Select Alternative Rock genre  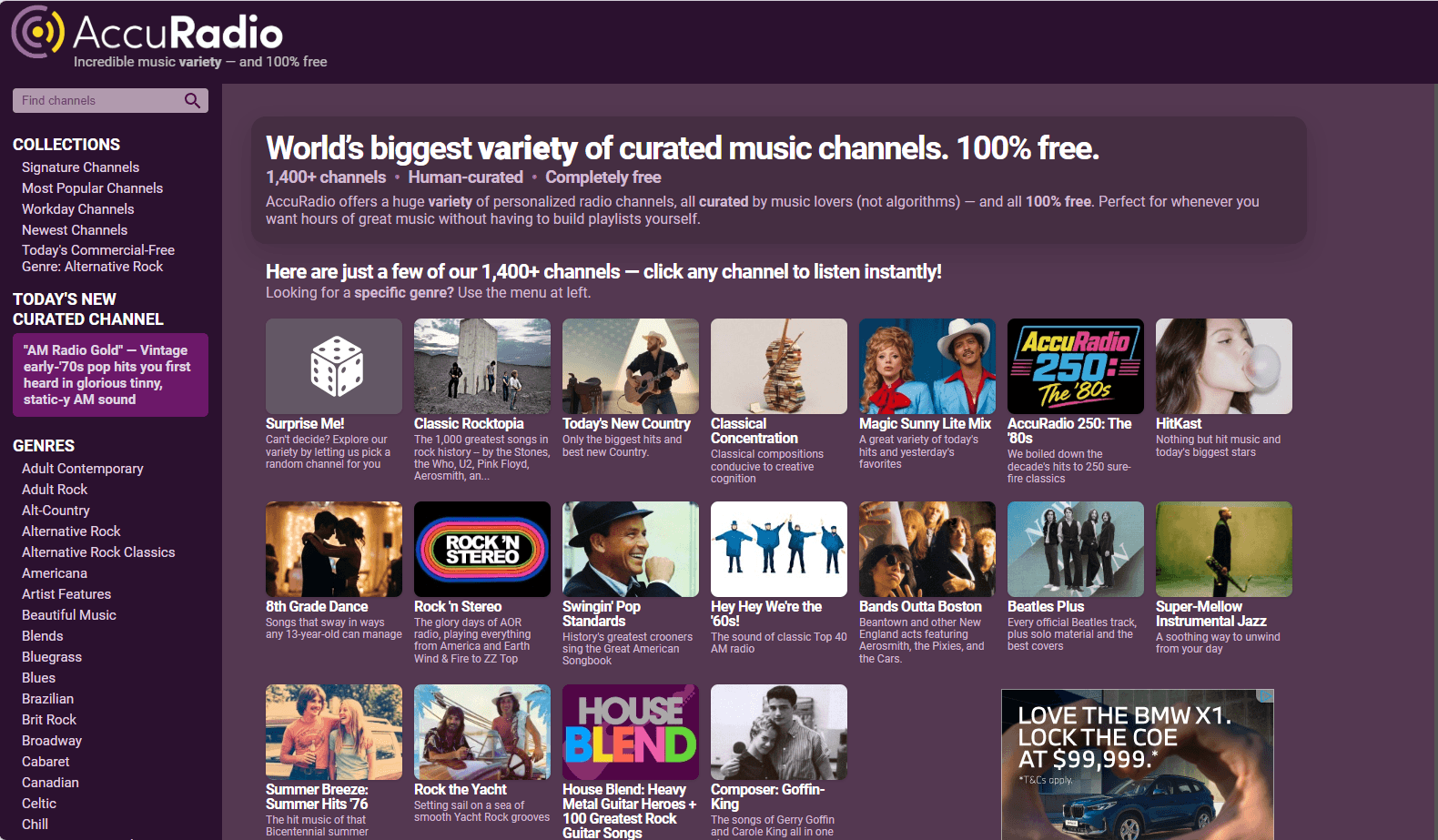tap(71, 531)
